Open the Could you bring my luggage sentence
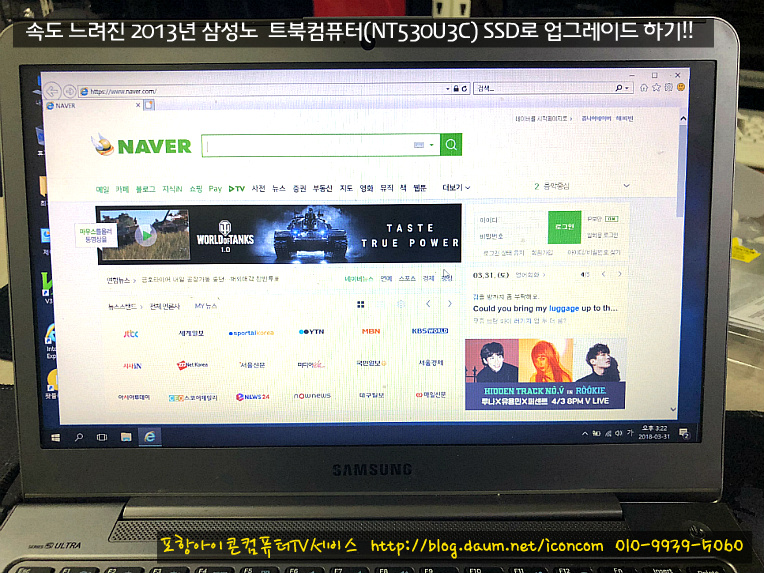The image size is (764, 573). coord(545,308)
